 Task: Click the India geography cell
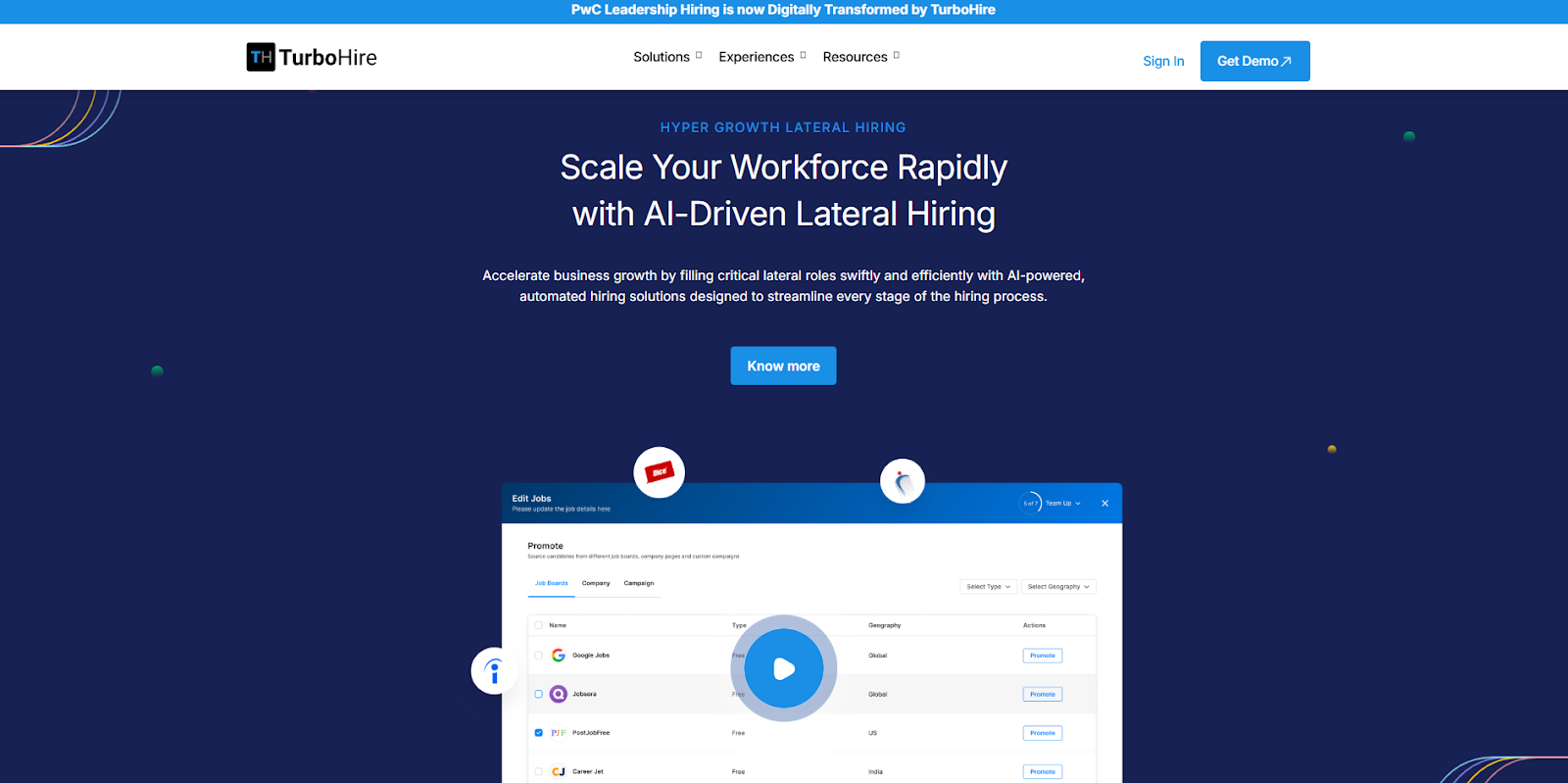875,772
